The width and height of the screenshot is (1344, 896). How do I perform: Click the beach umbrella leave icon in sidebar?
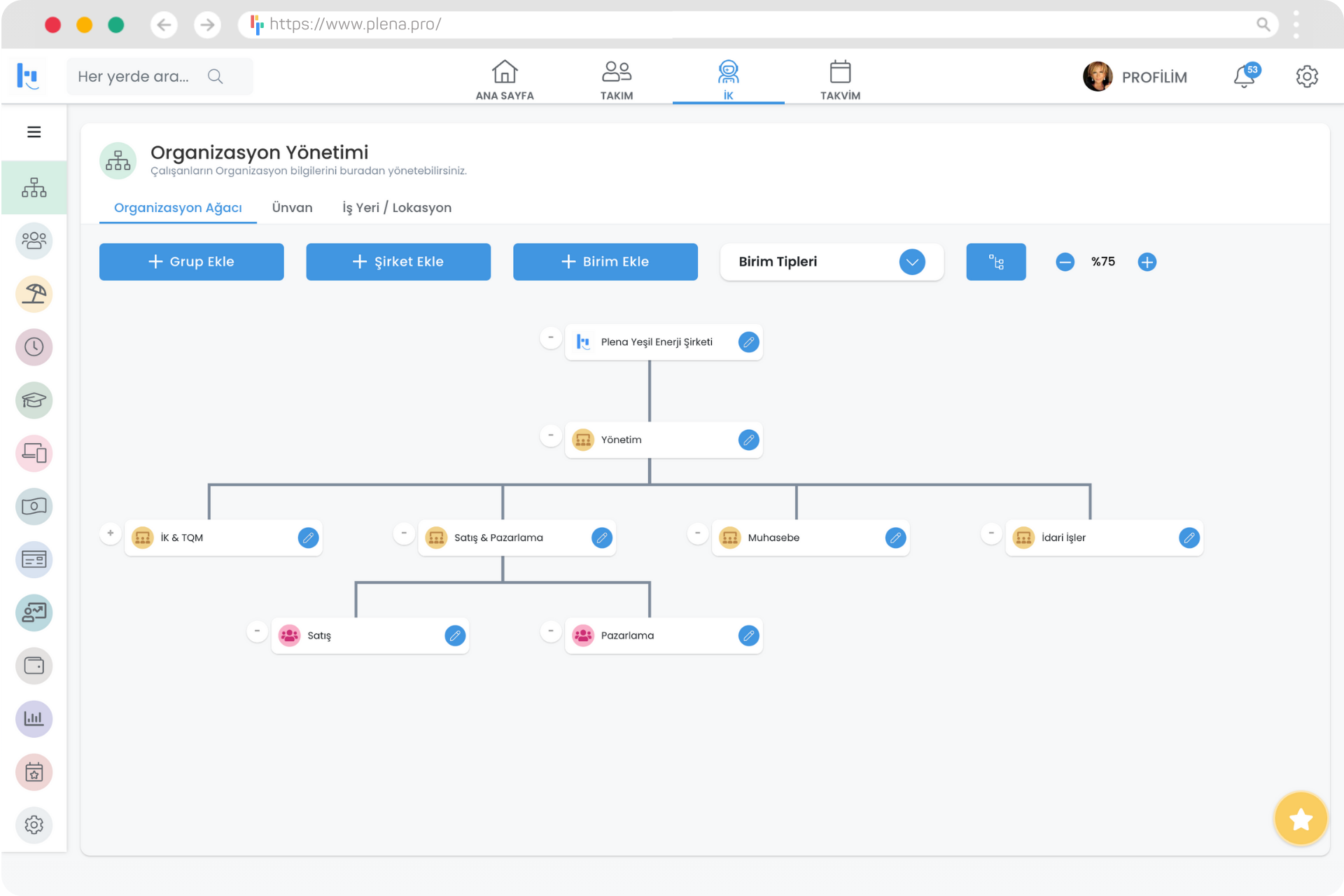34,294
